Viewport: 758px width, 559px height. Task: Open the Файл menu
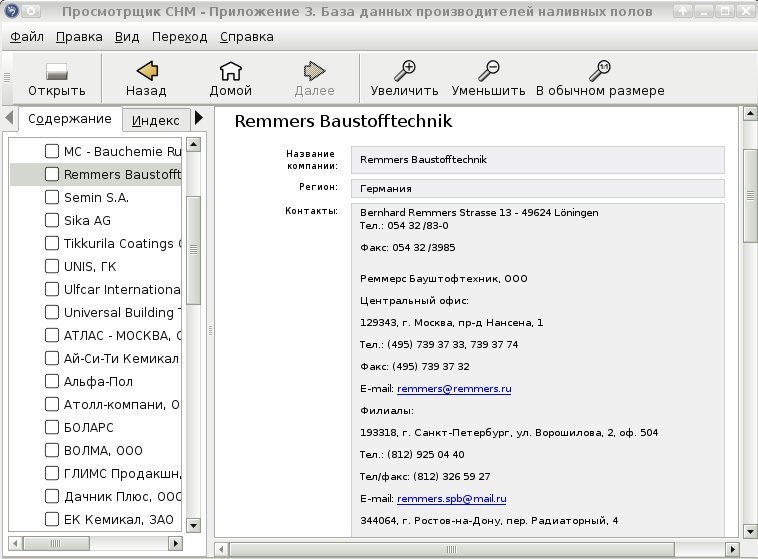pos(27,37)
